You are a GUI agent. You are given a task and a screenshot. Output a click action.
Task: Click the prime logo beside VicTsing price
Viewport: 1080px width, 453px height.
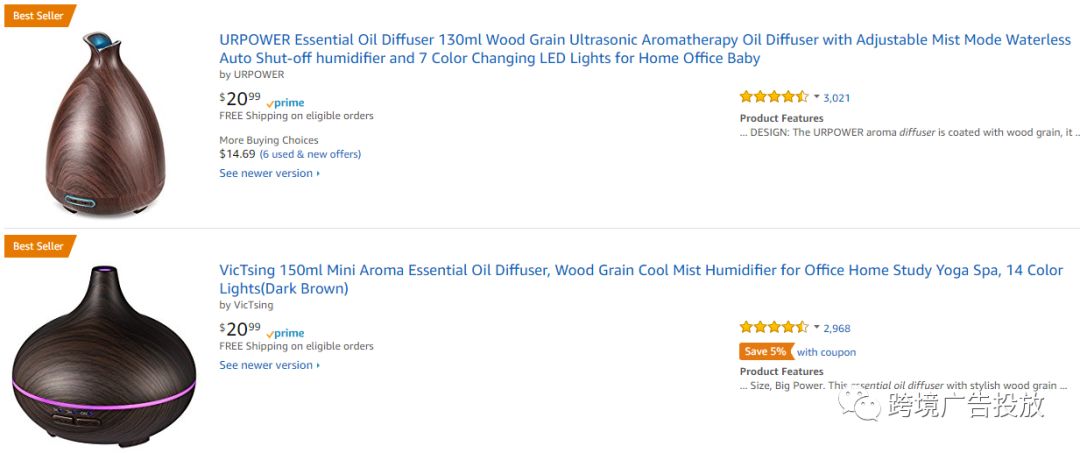pyautogui.click(x=285, y=333)
